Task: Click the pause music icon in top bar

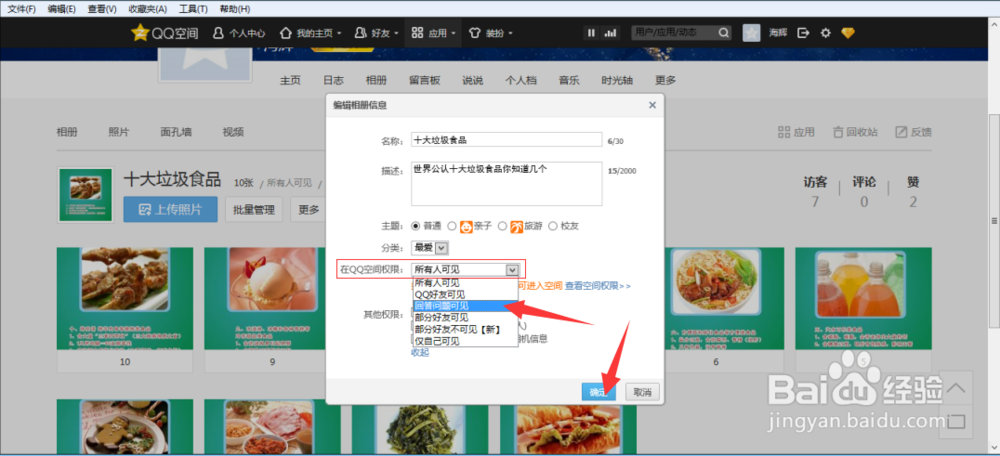Action: click(591, 33)
